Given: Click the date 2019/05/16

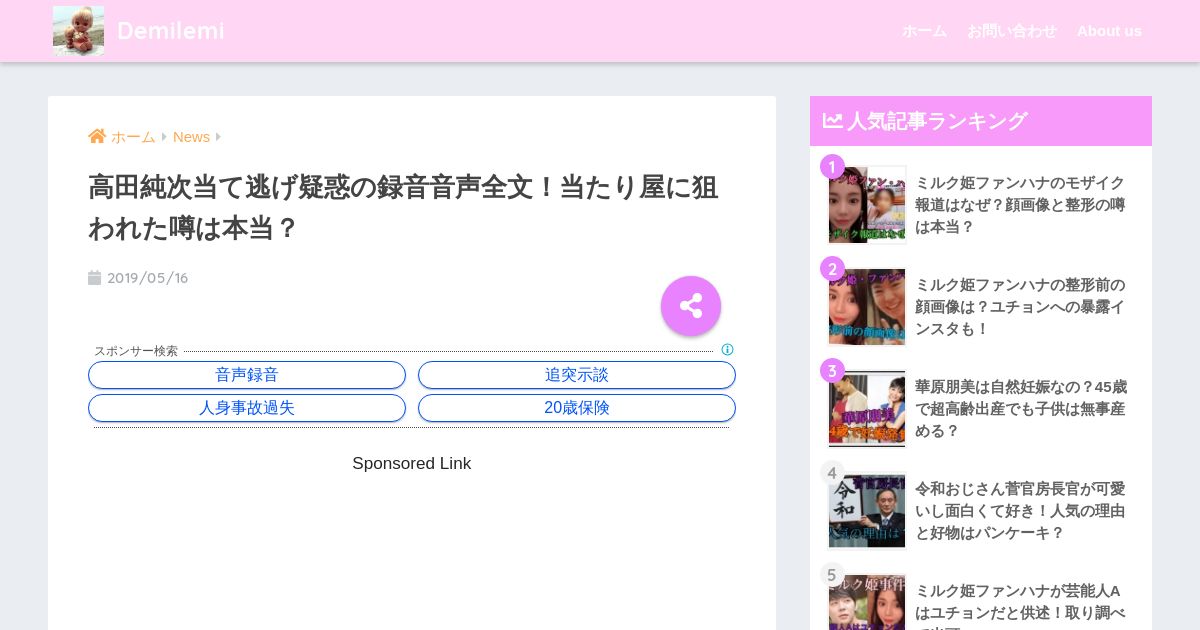Looking at the screenshot, I should point(148,278).
